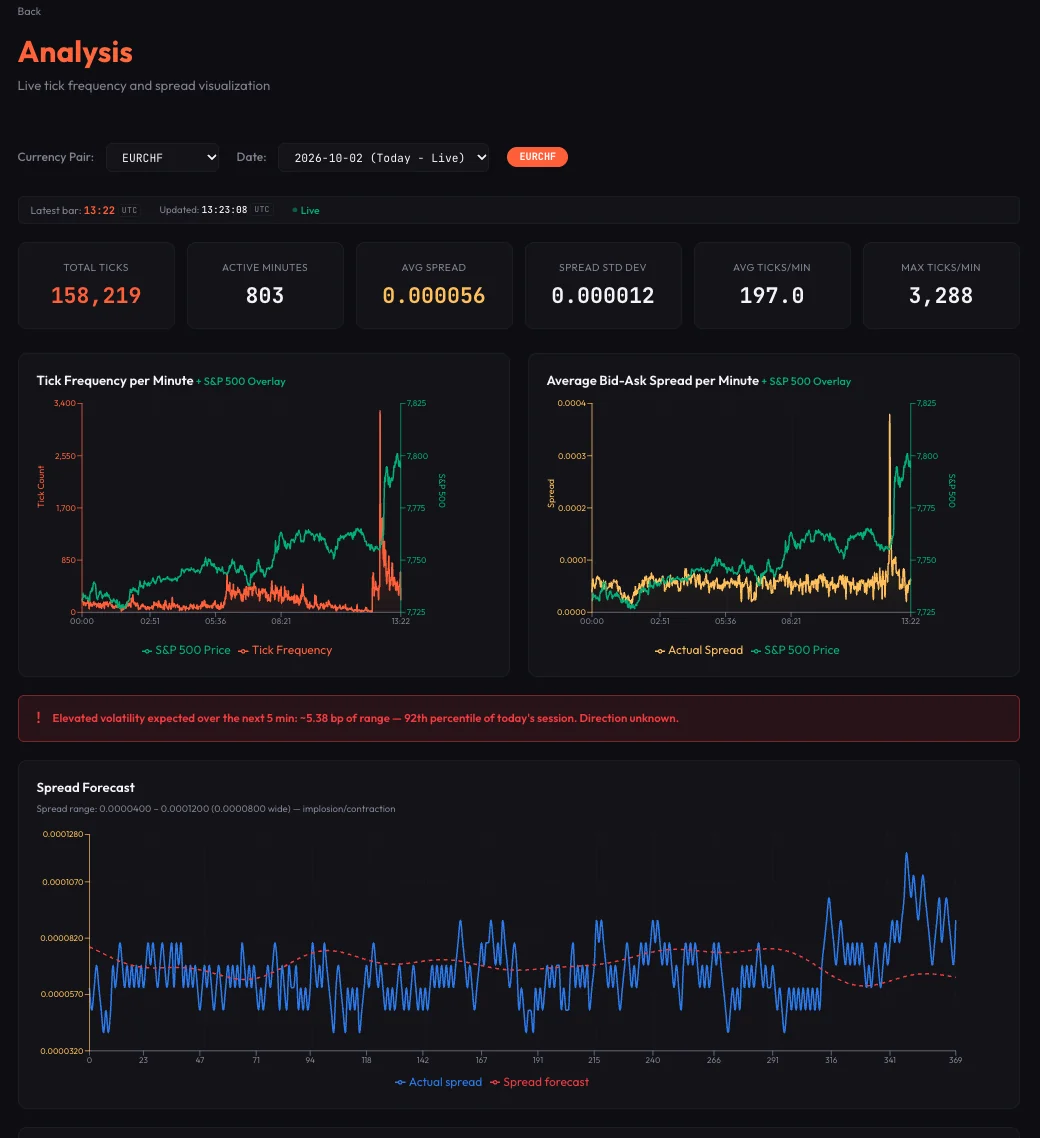Click the x-axis label 369 in Spread Forecast

(955, 1060)
